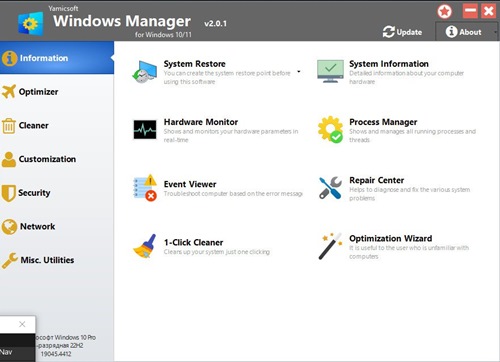The height and width of the screenshot is (362, 500).
Task: Click the System Restore description text
Action: click(227, 77)
